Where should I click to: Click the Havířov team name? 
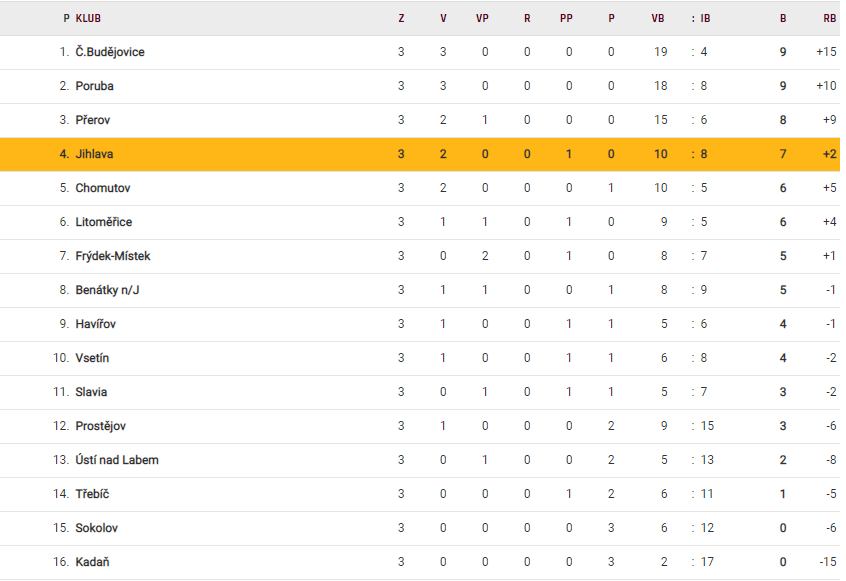point(97,324)
